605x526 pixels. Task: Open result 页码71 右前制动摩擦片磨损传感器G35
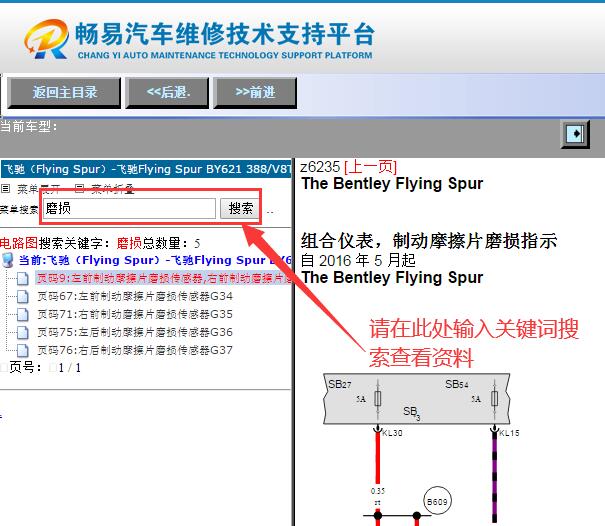[135, 314]
